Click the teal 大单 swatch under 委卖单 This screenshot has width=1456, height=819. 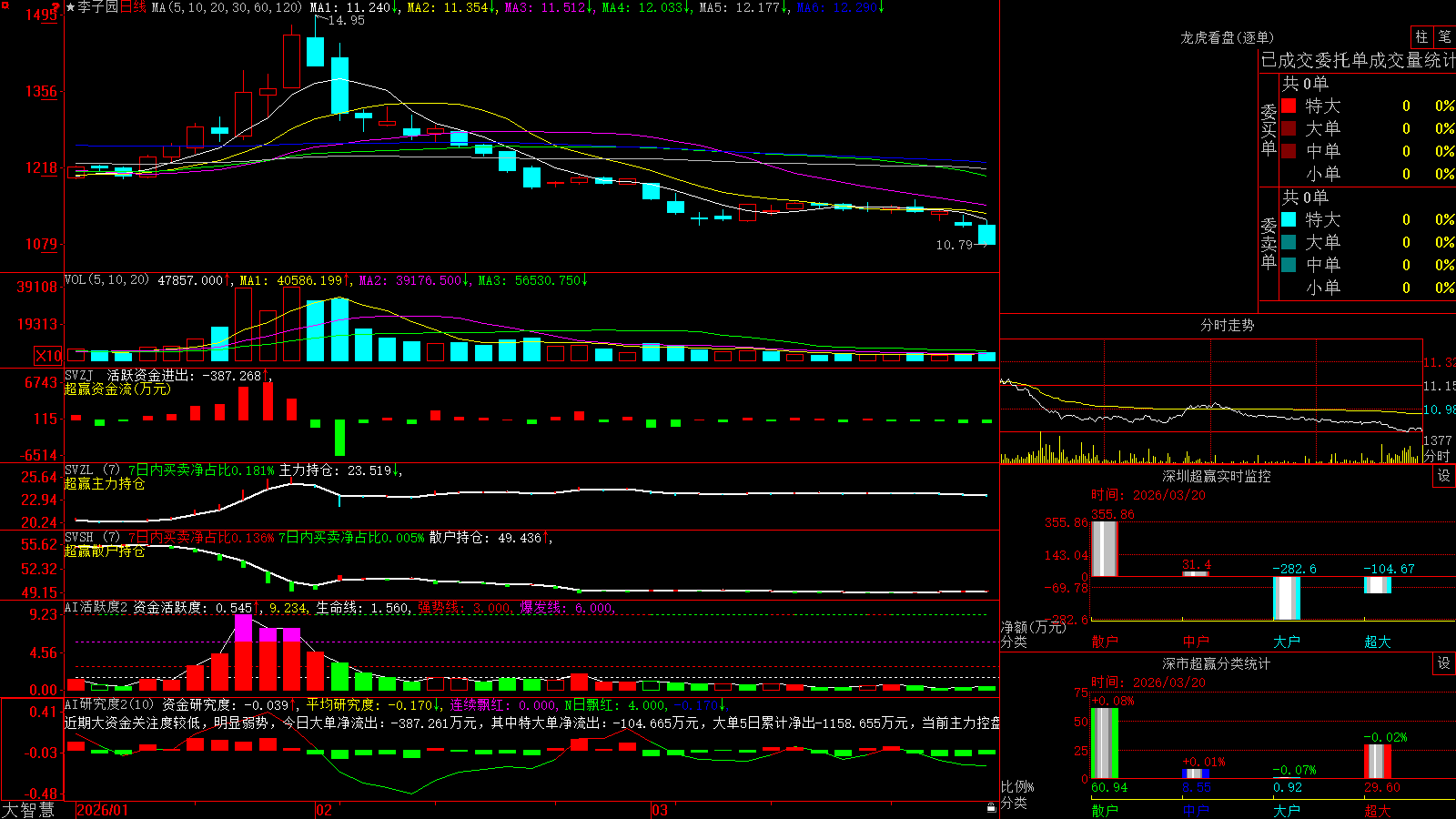tap(1289, 242)
